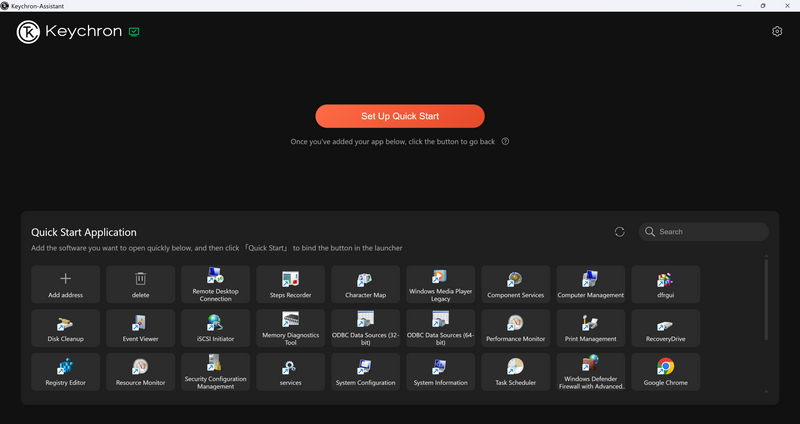Select the services app tile

[290, 372]
